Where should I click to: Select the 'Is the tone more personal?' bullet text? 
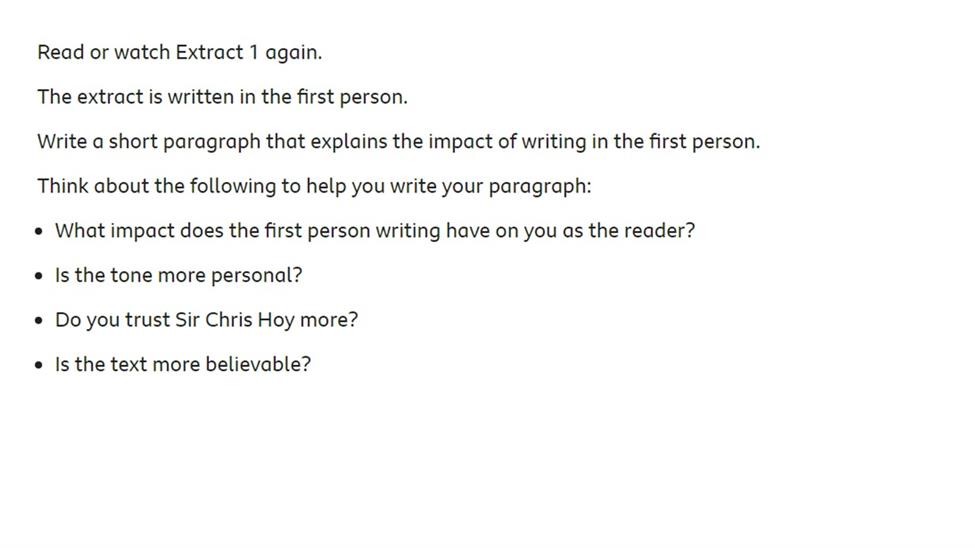[178, 276]
